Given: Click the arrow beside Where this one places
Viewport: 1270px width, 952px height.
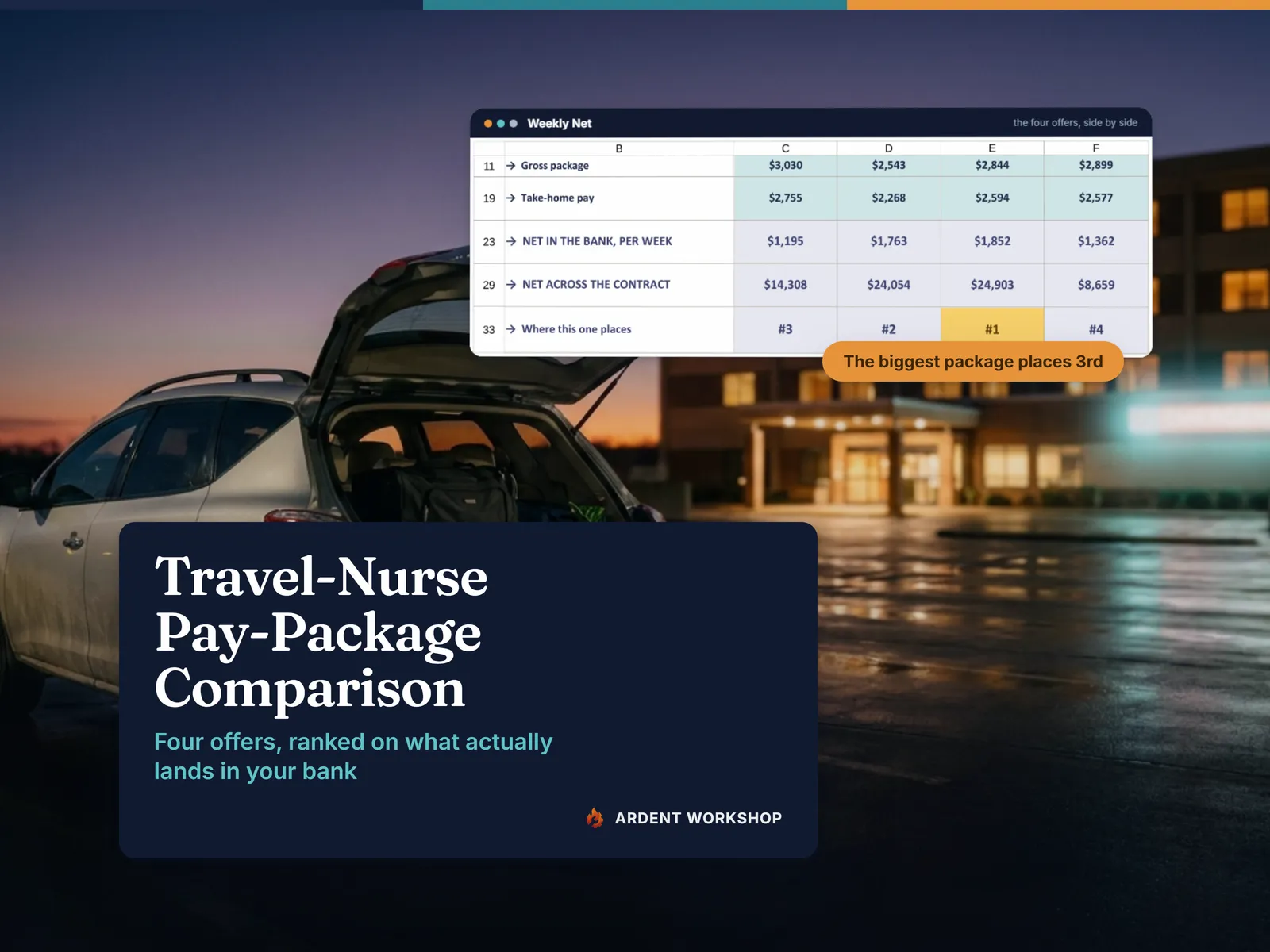Looking at the screenshot, I should point(511,329).
